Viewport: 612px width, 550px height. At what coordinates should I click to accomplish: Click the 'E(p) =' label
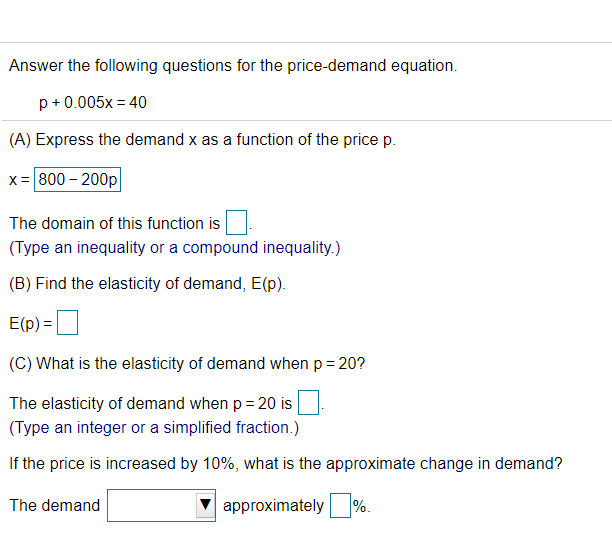point(31,323)
